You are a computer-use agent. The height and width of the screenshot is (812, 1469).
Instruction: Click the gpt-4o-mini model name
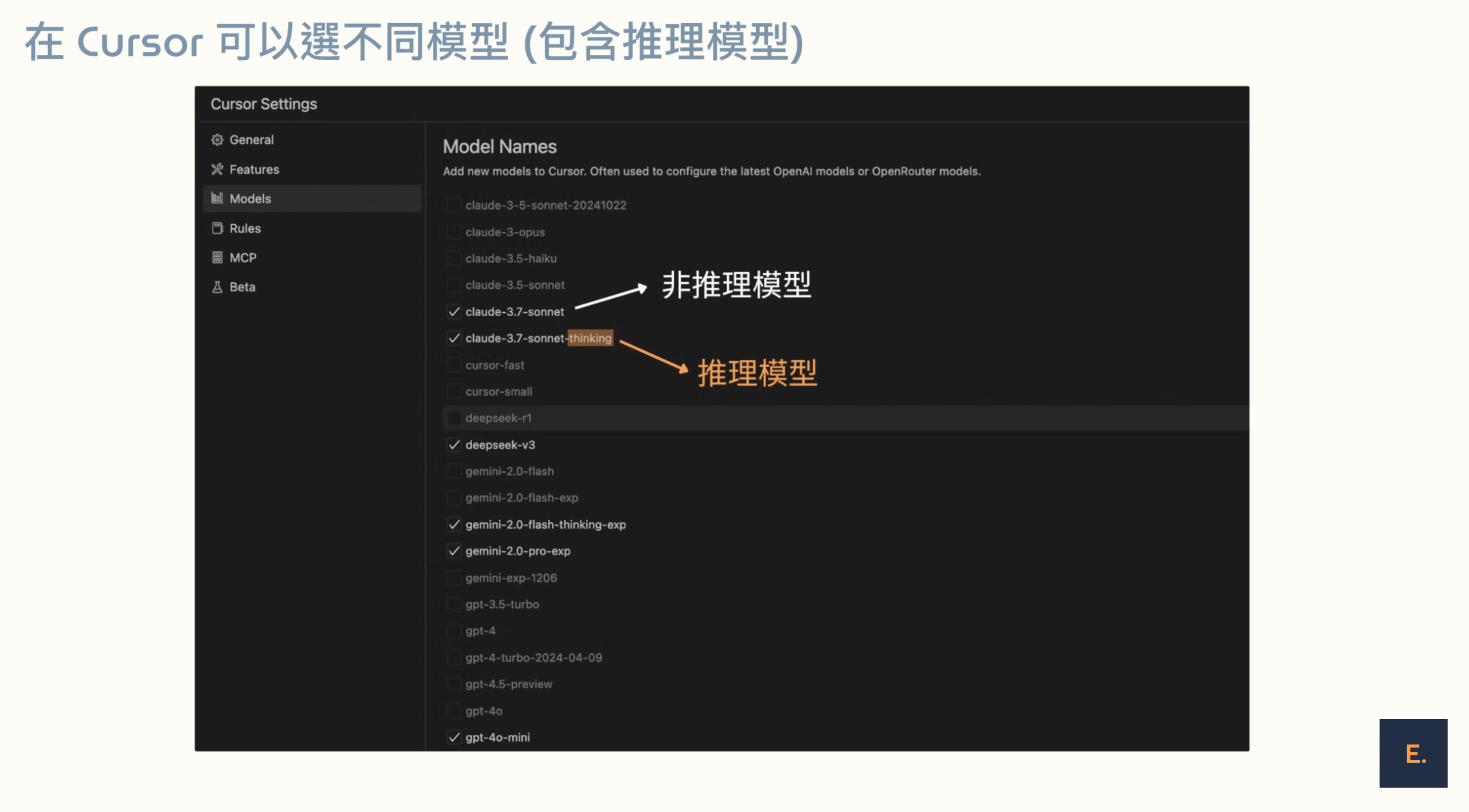tap(498, 737)
